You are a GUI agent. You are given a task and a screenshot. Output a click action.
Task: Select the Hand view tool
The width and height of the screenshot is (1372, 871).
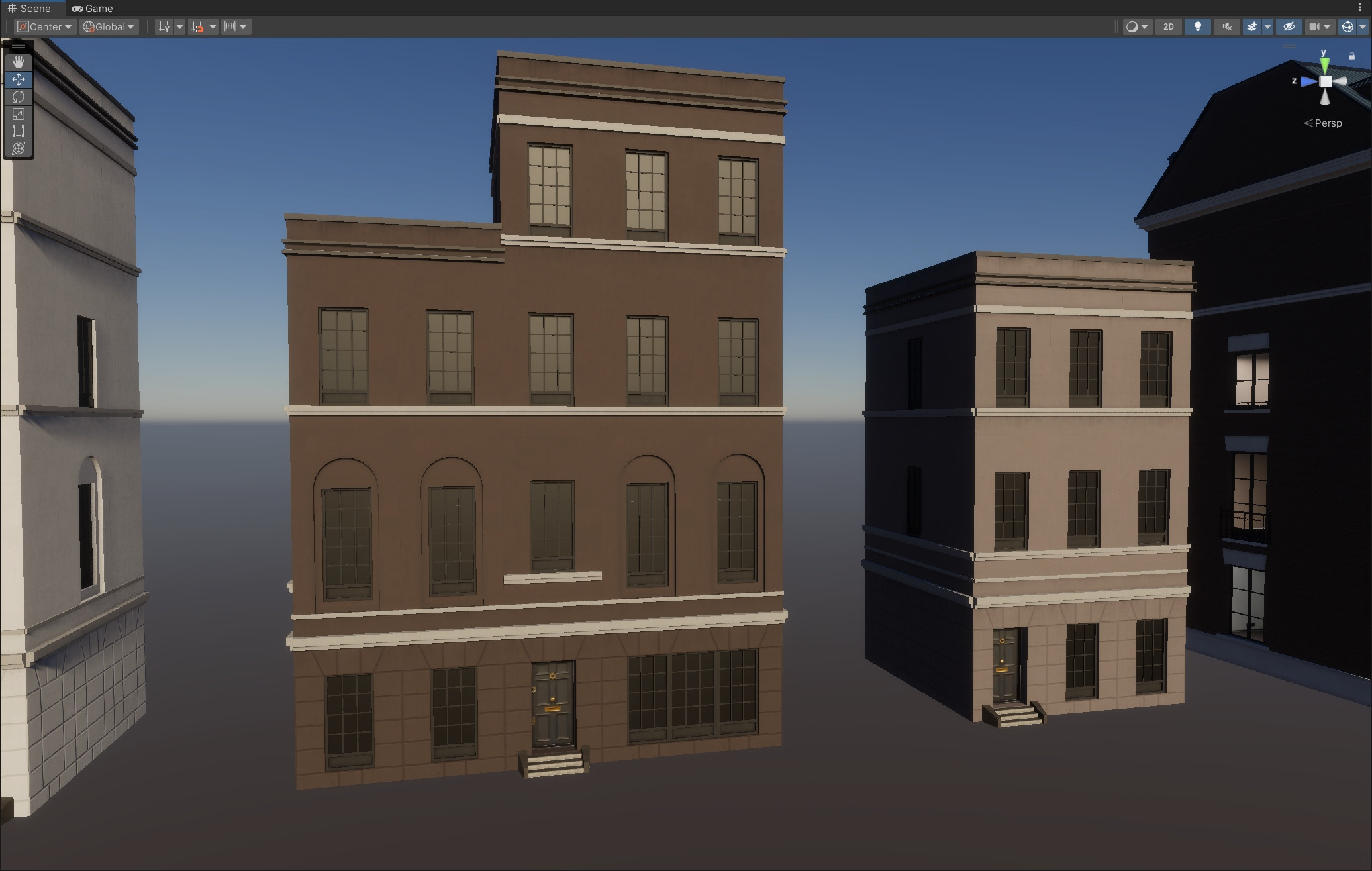tap(19, 62)
